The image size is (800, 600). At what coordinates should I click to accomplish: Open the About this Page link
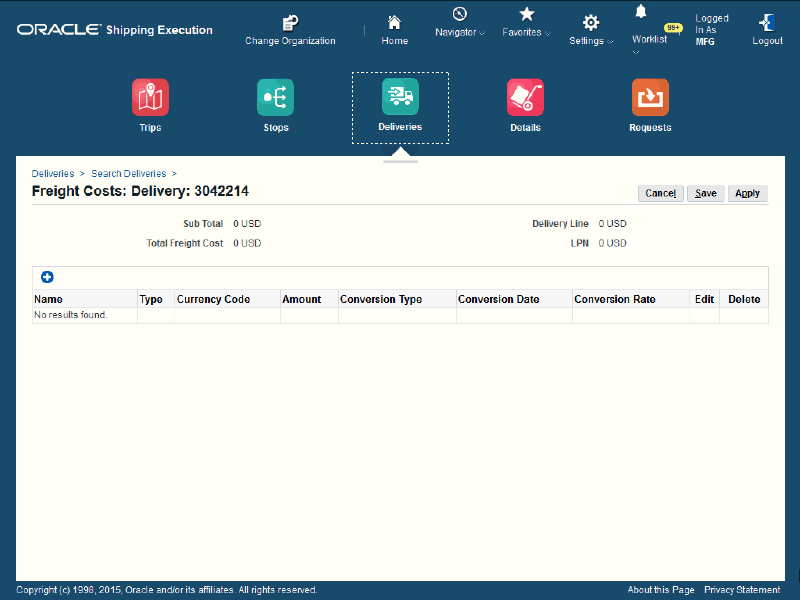(661, 590)
